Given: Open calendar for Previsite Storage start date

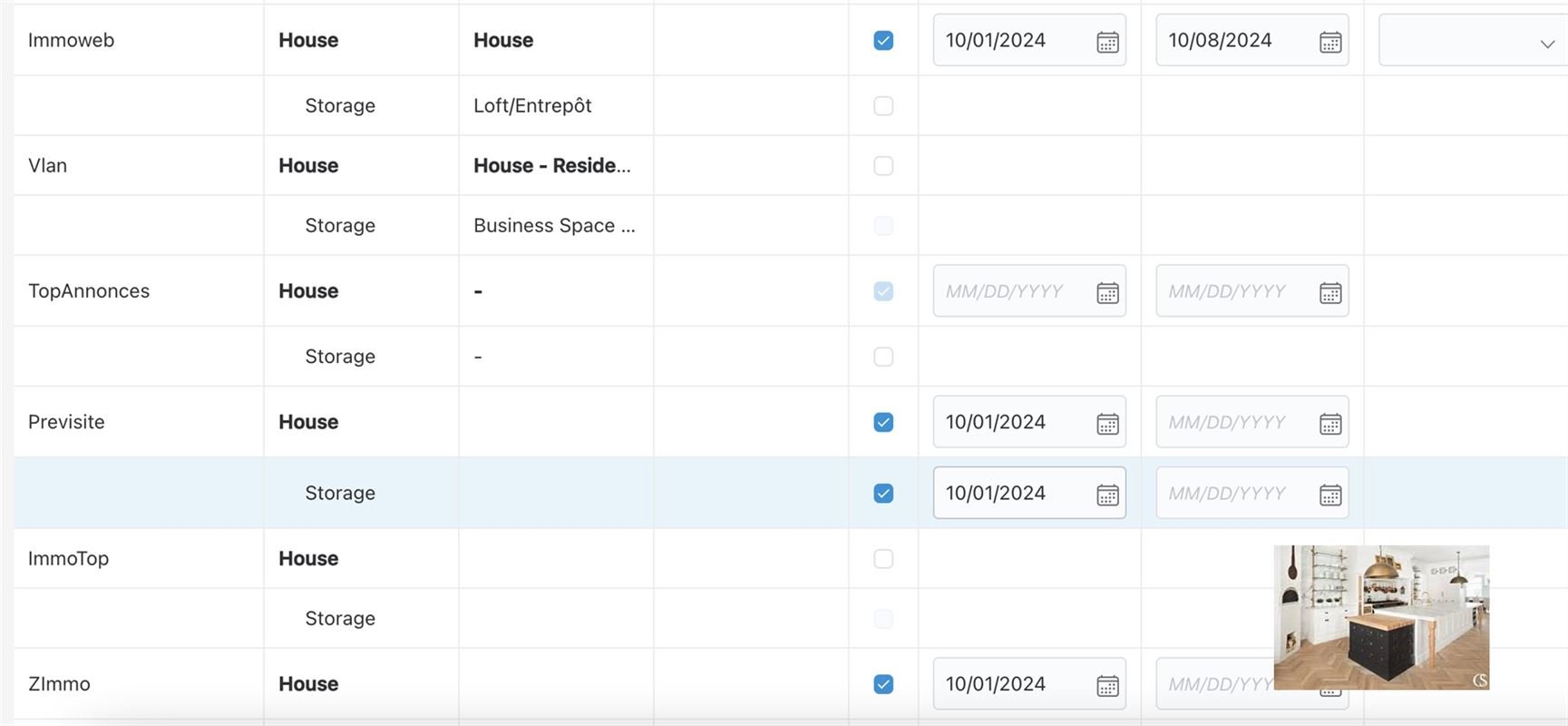Looking at the screenshot, I should (1107, 495).
